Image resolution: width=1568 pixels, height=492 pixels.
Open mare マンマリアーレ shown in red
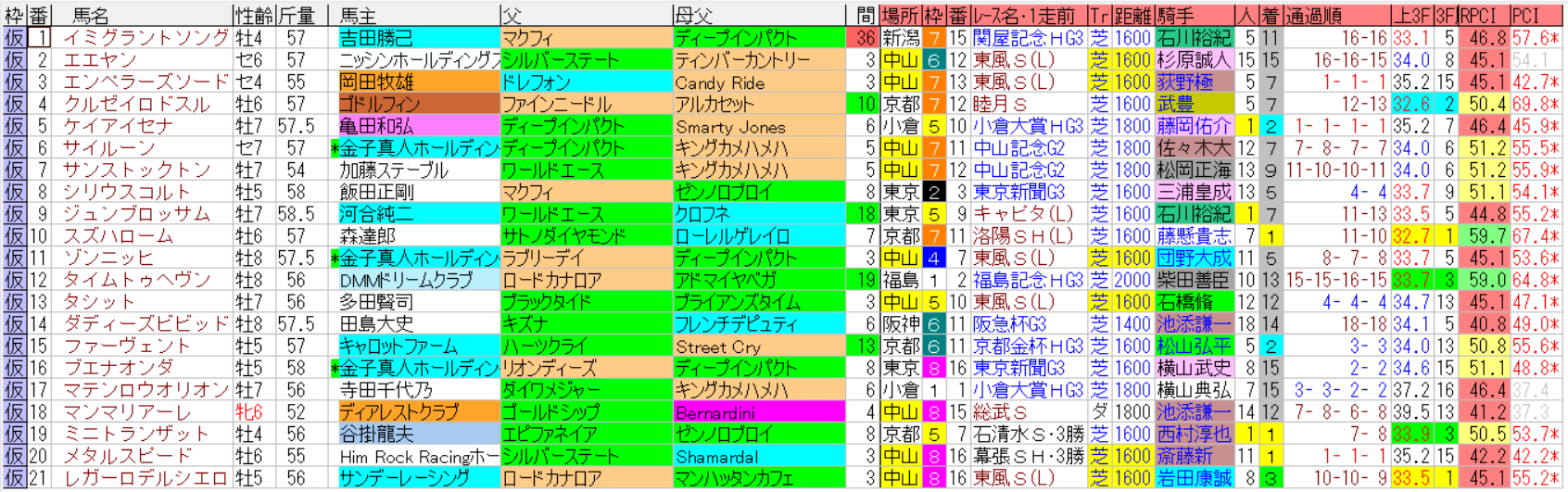pyautogui.click(x=127, y=412)
